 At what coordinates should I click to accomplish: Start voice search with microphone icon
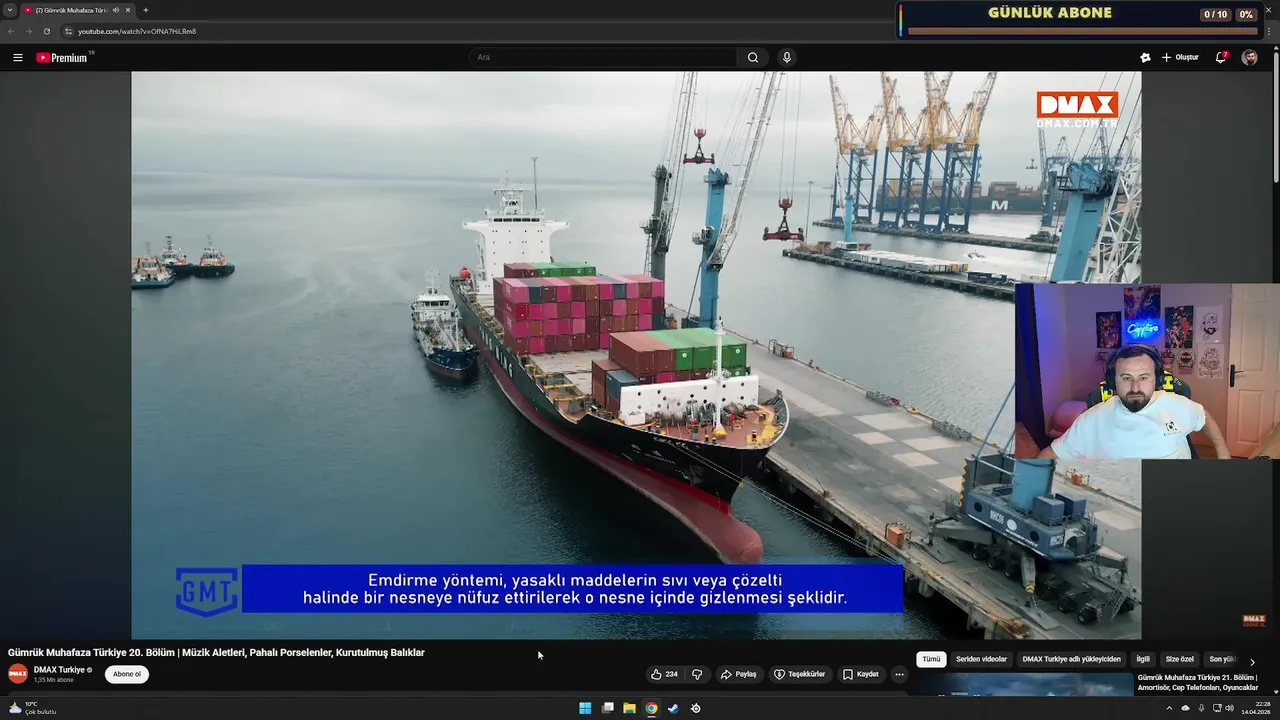787,57
